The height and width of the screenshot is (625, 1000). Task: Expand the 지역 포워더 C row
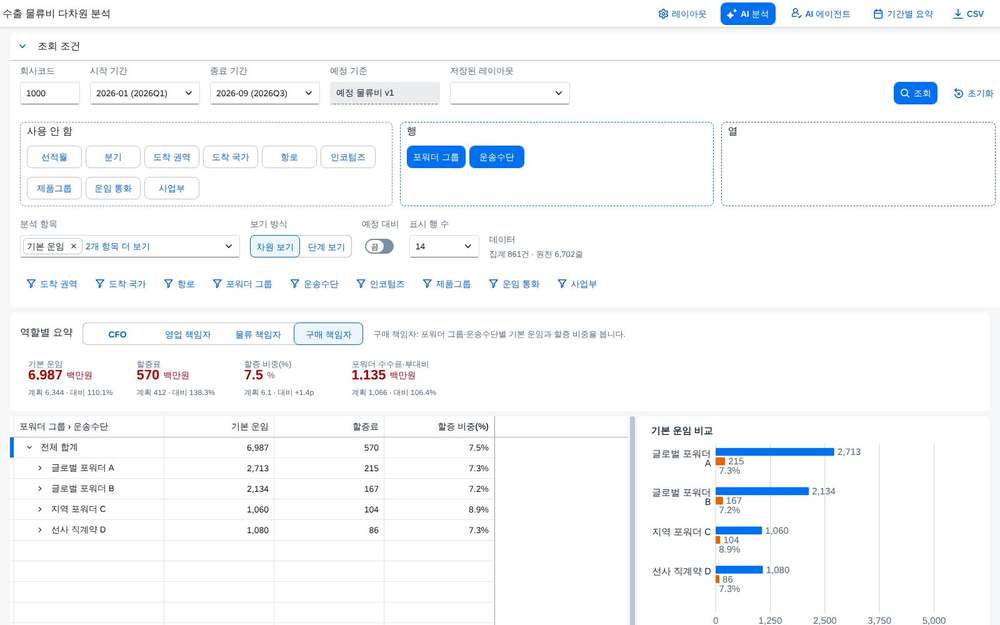coord(40,509)
